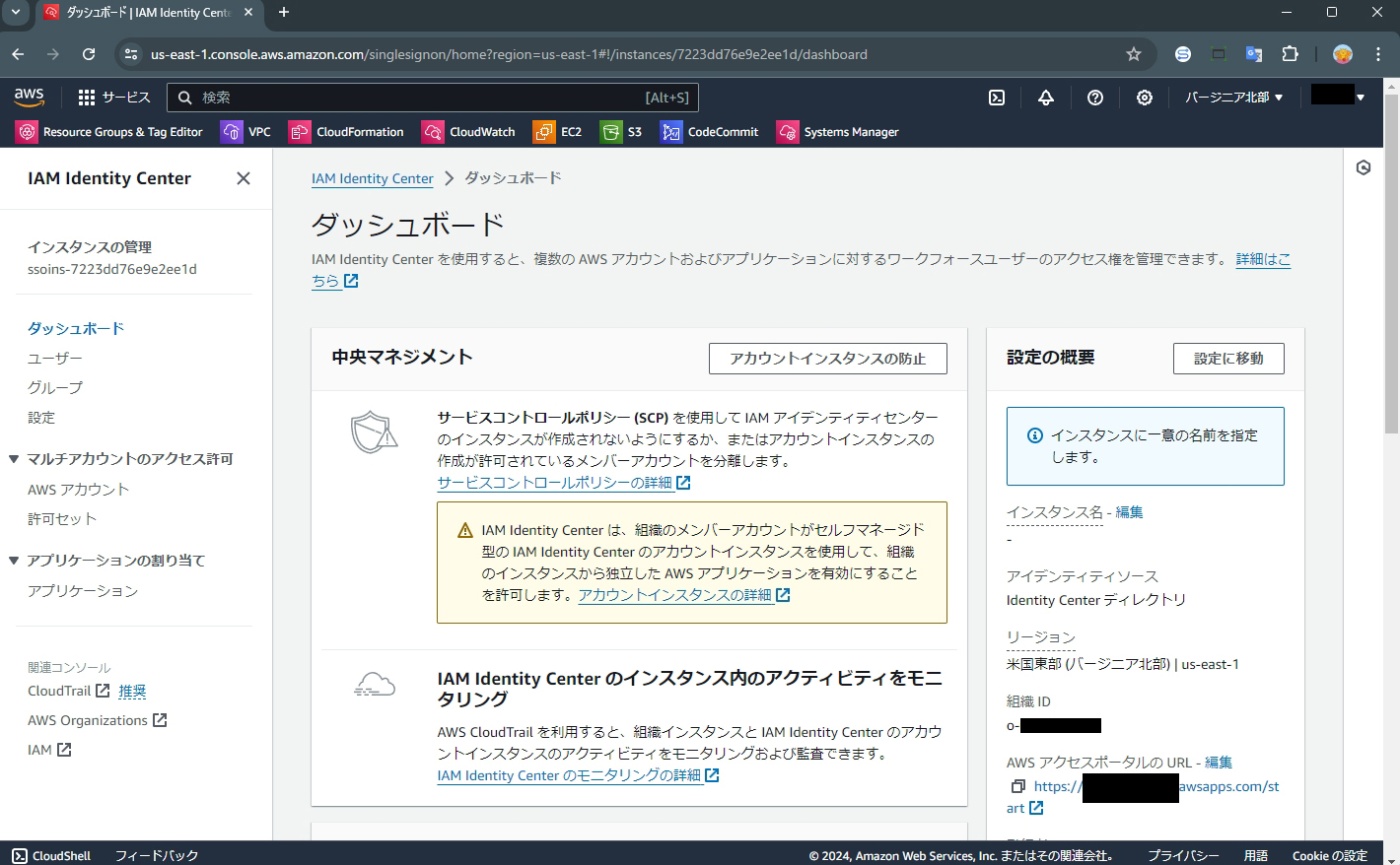Open the アカウントインスタンスの詳細 link
1400x865 pixels.
tap(685, 595)
